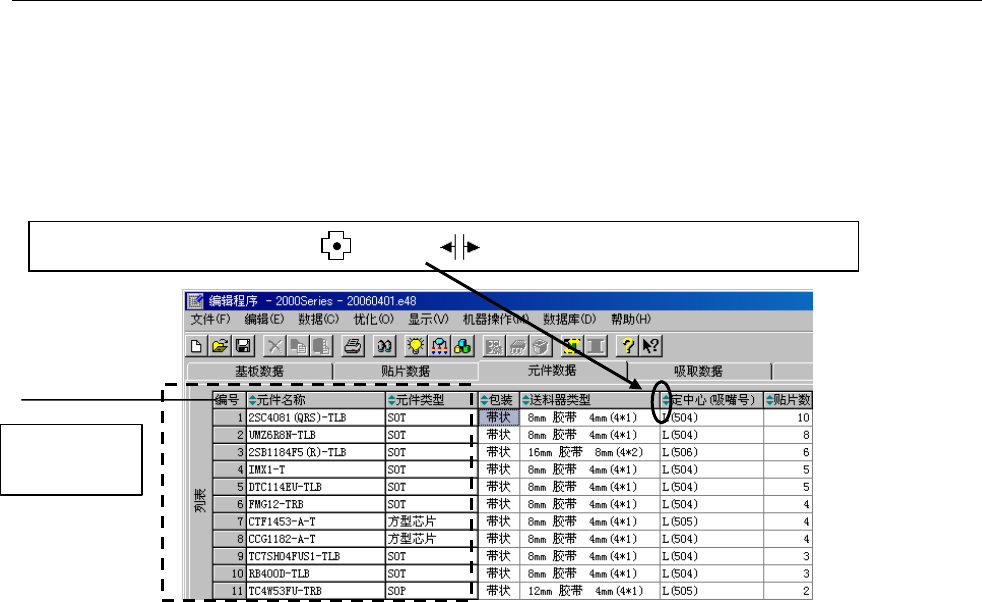Select row number 1 header
Screen dimensions: 982x602
pos(229,417)
